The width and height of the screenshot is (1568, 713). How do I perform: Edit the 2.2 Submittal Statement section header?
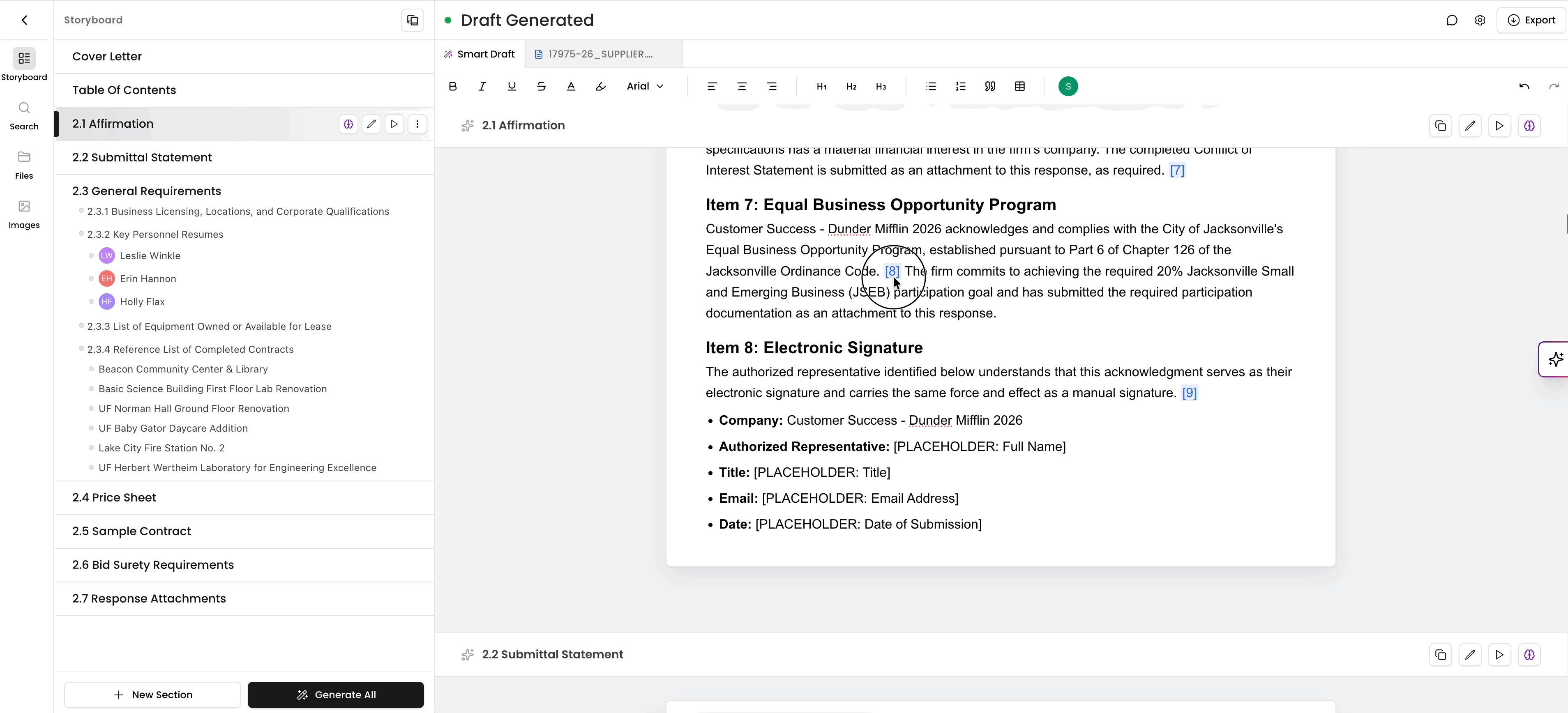point(1470,655)
